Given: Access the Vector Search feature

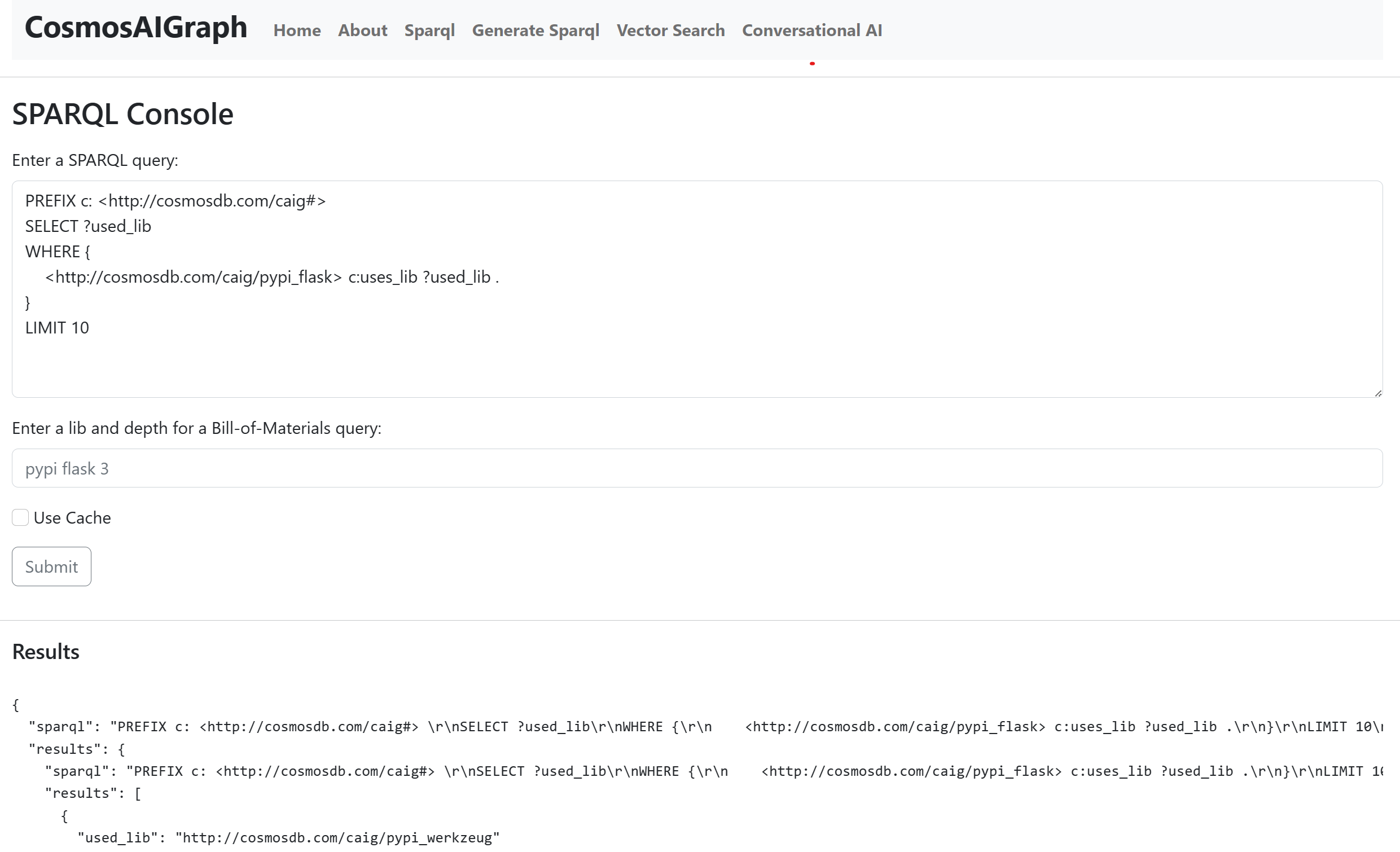Looking at the screenshot, I should [x=671, y=30].
